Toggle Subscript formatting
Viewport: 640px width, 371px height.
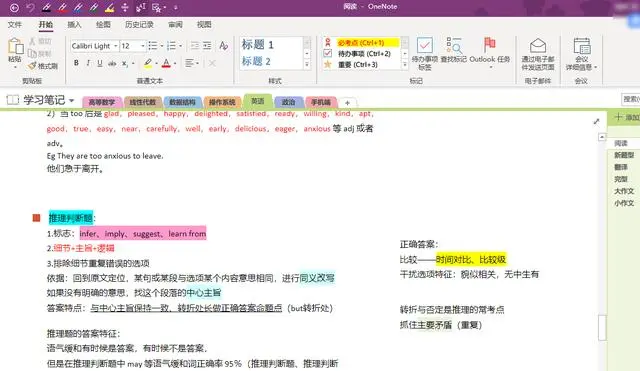pos(125,63)
